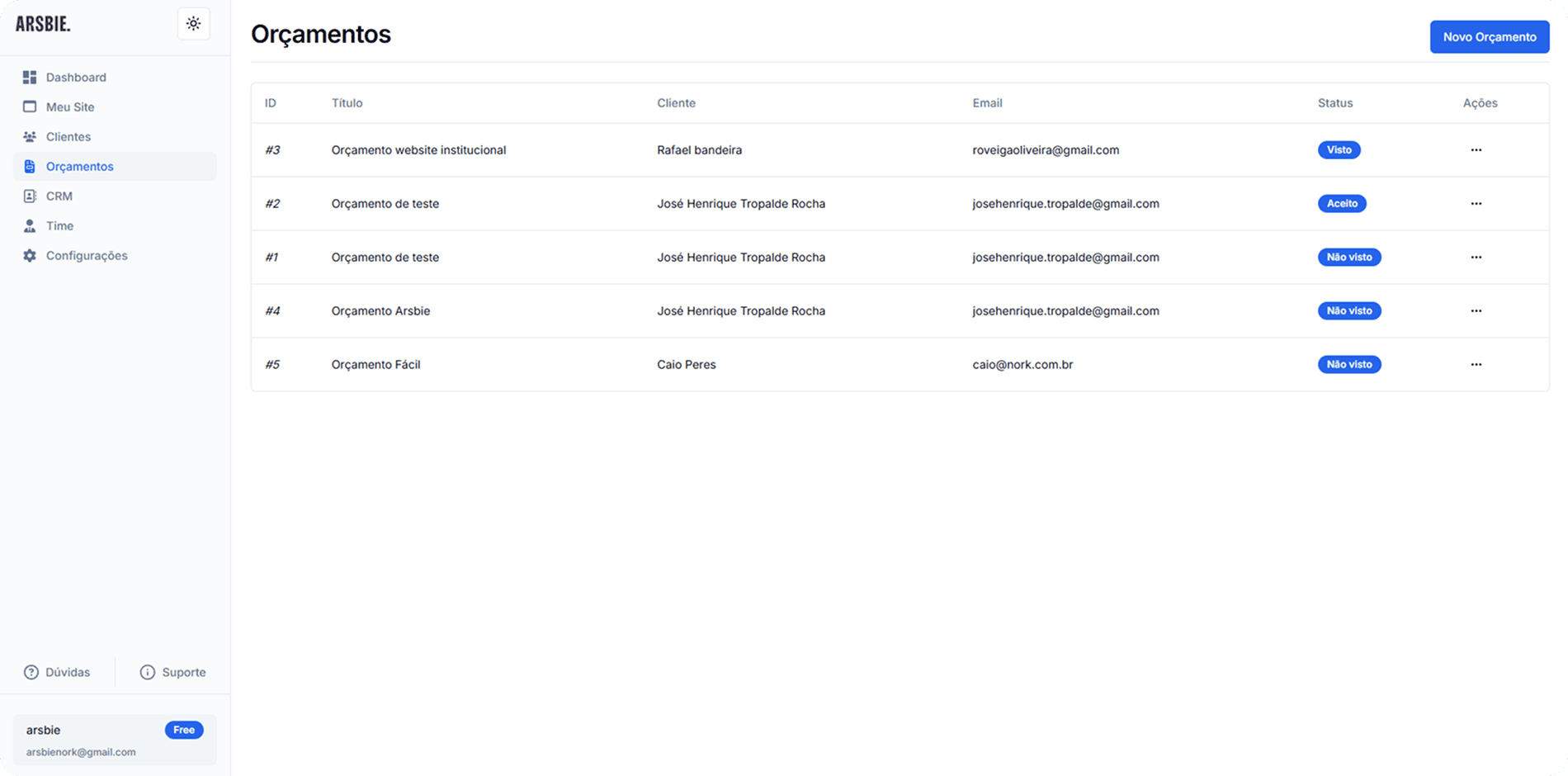Viewport: 1568px width, 776px height.
Task: Click the Orçamentos document icon
Action: pyautogui.click(x=30, y=167)
